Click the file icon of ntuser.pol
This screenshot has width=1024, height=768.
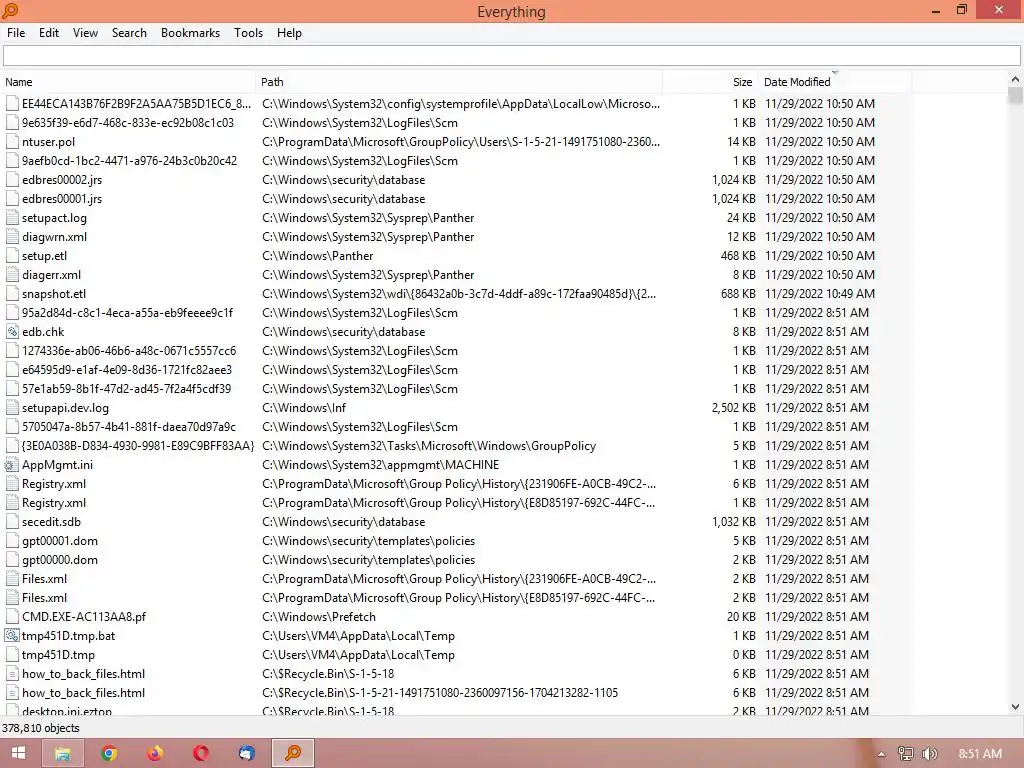[12, 142]
